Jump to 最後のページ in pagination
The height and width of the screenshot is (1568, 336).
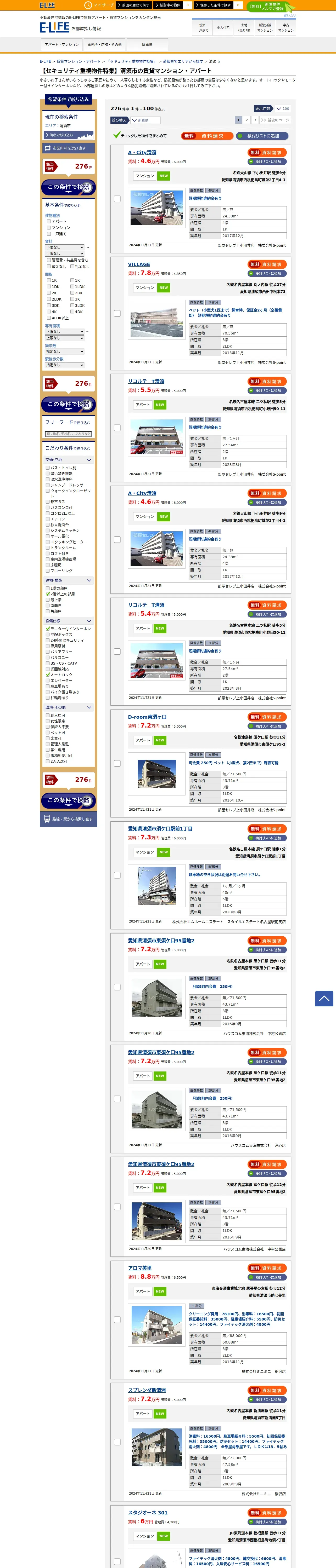point(275,120)
